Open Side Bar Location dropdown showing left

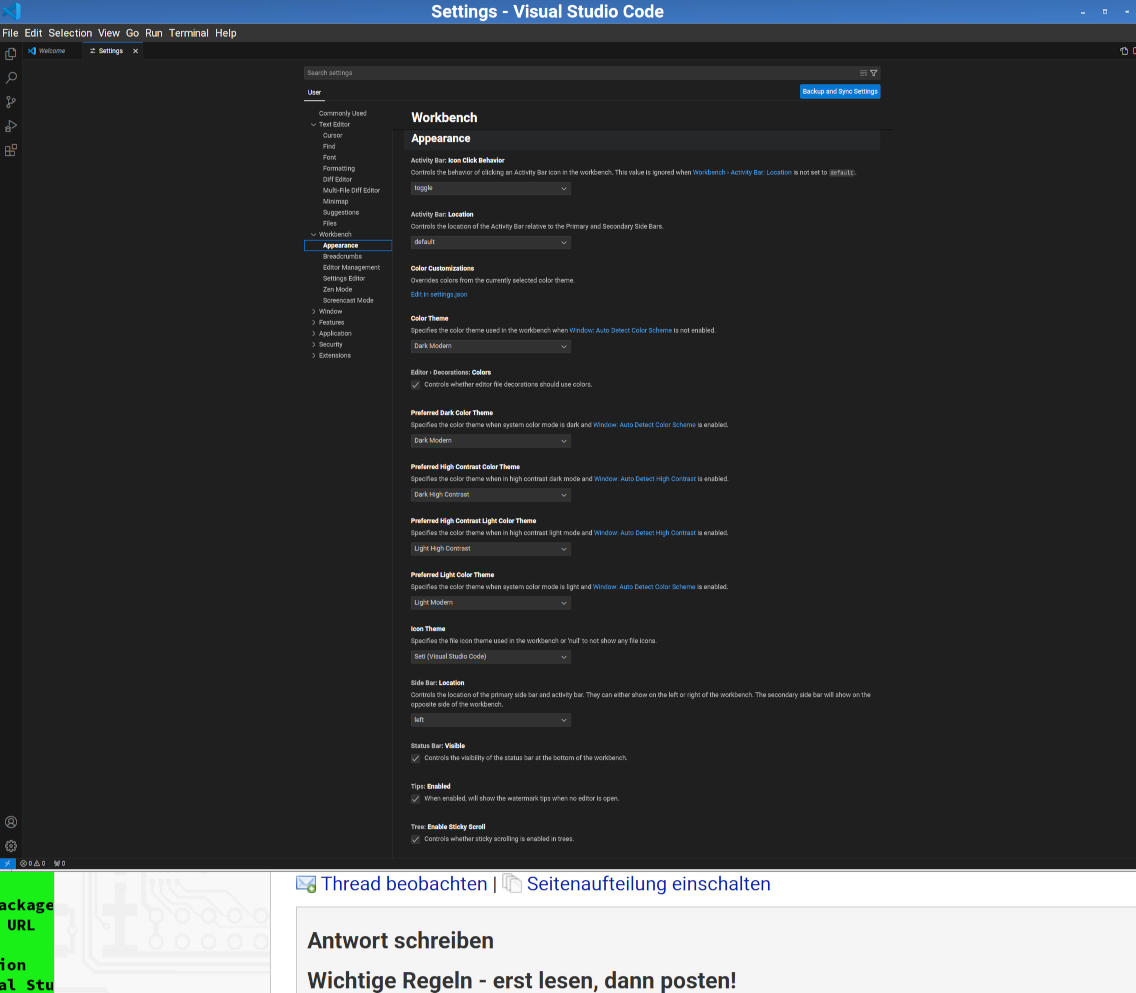(490, 720)
